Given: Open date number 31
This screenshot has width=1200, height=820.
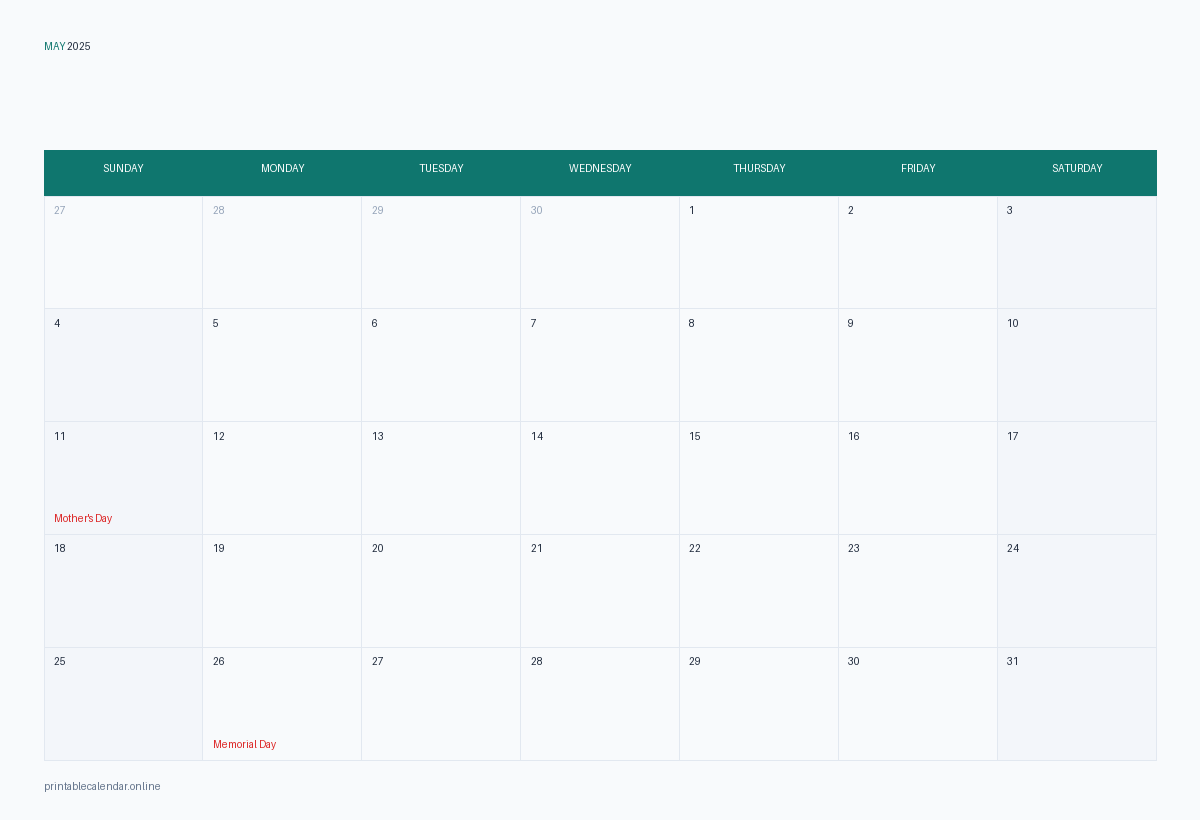Looking at the screenshot, I should point(1013,662).
